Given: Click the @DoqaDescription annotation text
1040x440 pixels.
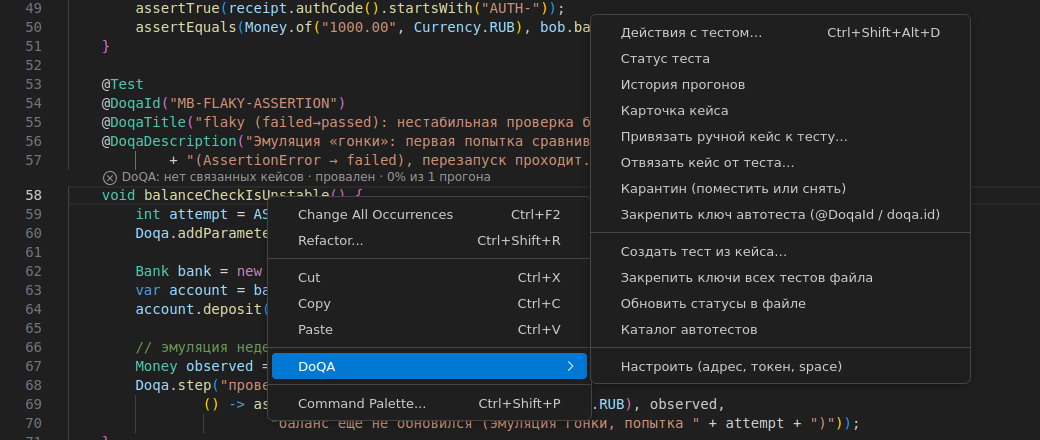Looking at the screenshot, I should click(x=169, y=141).
